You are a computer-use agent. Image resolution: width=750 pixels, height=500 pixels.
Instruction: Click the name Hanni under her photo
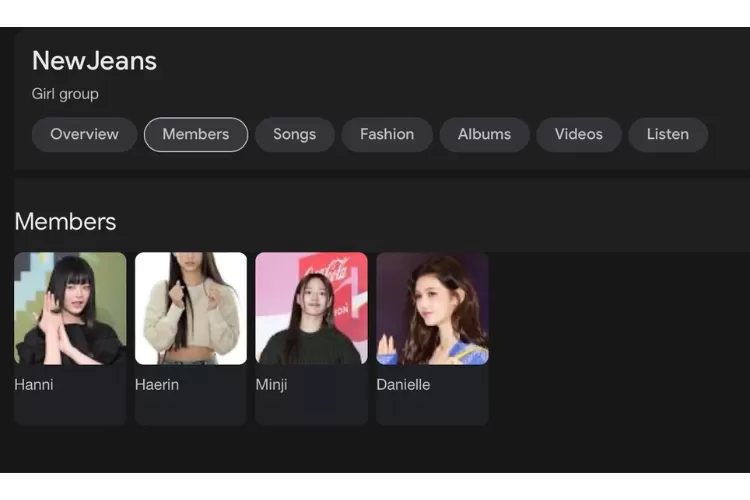34,385
